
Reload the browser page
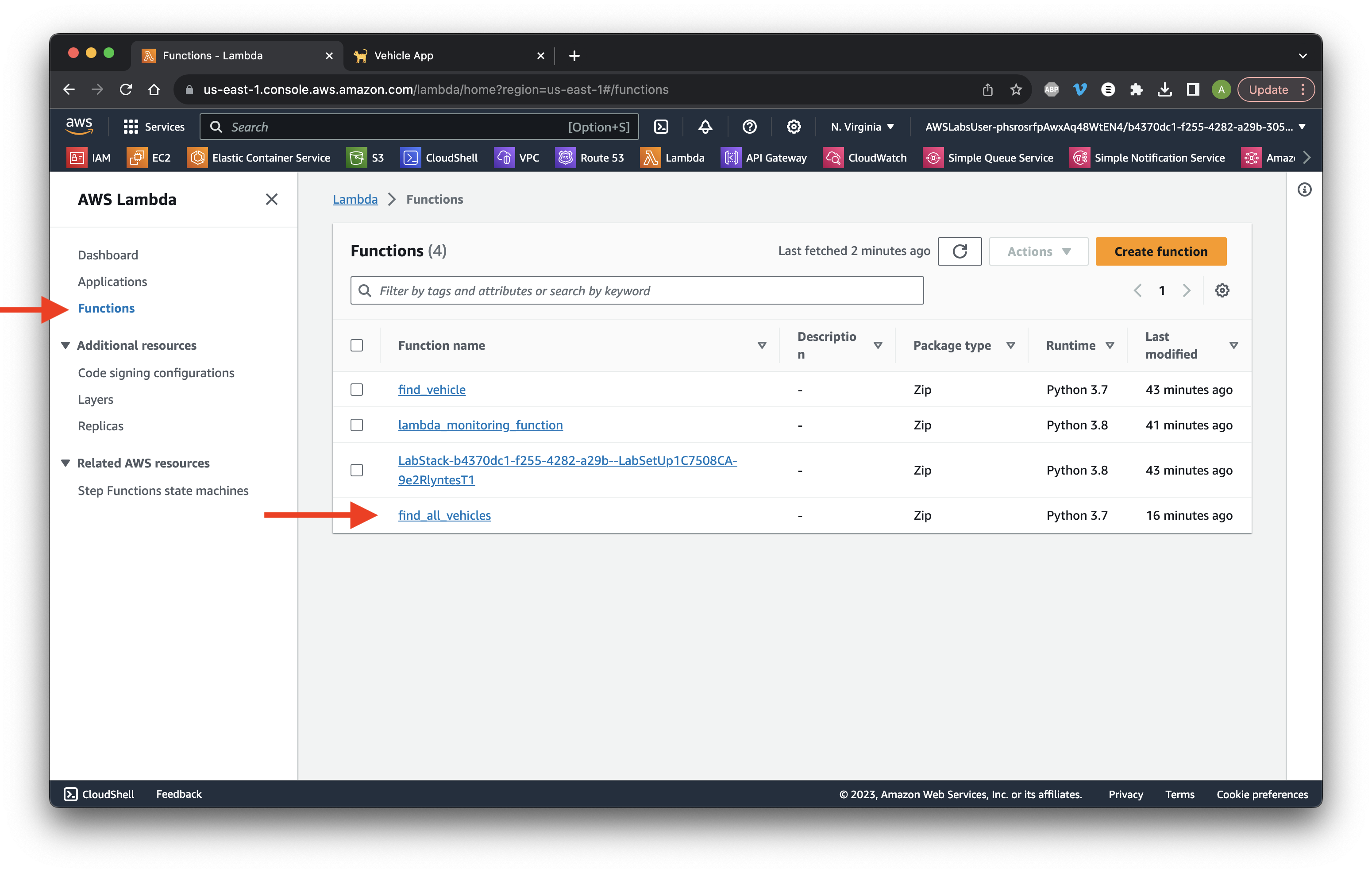pos(126,89)
